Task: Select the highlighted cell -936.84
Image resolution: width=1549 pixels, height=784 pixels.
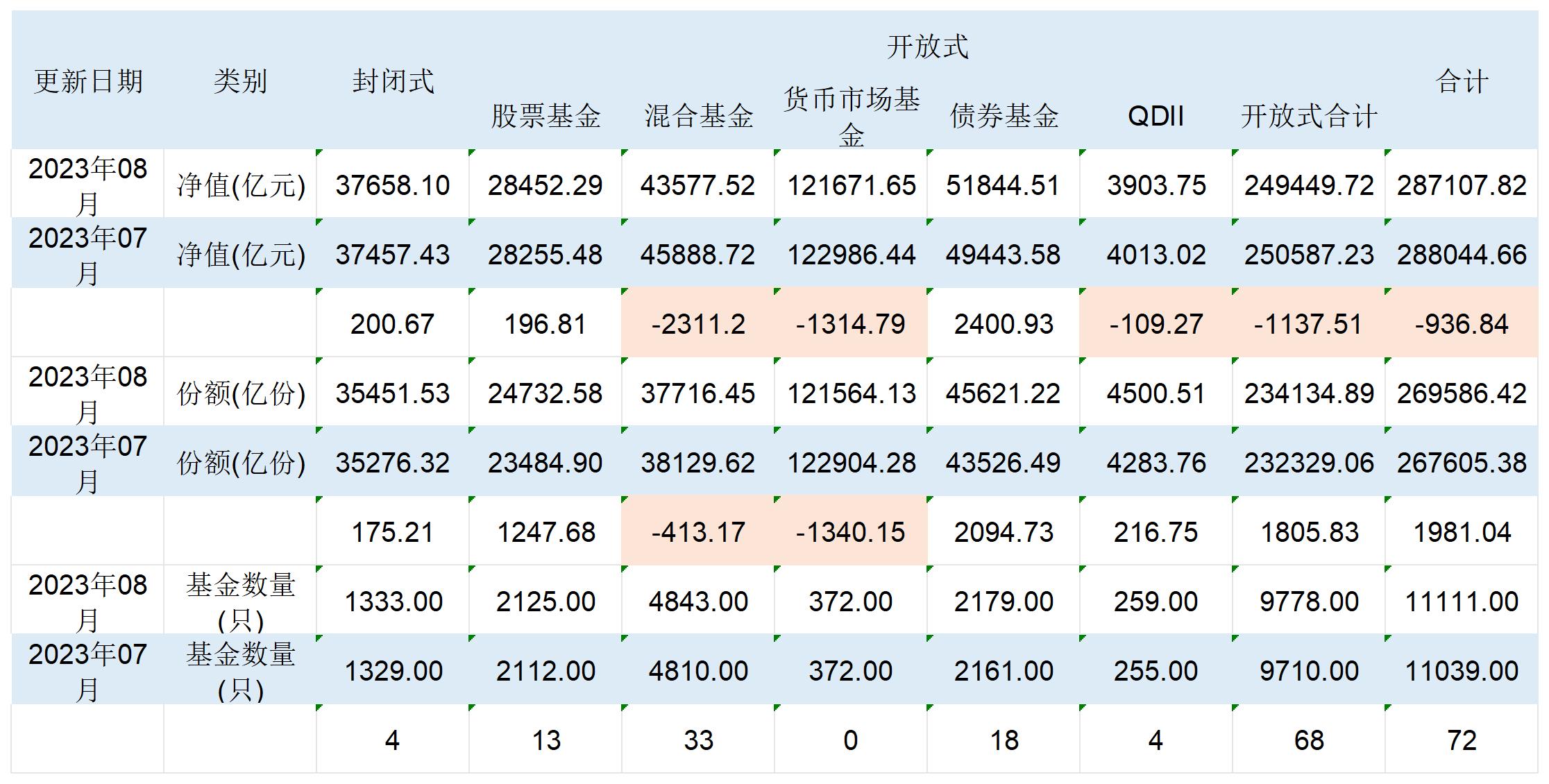Action: pyautogui.click(x=1462, y=324)
